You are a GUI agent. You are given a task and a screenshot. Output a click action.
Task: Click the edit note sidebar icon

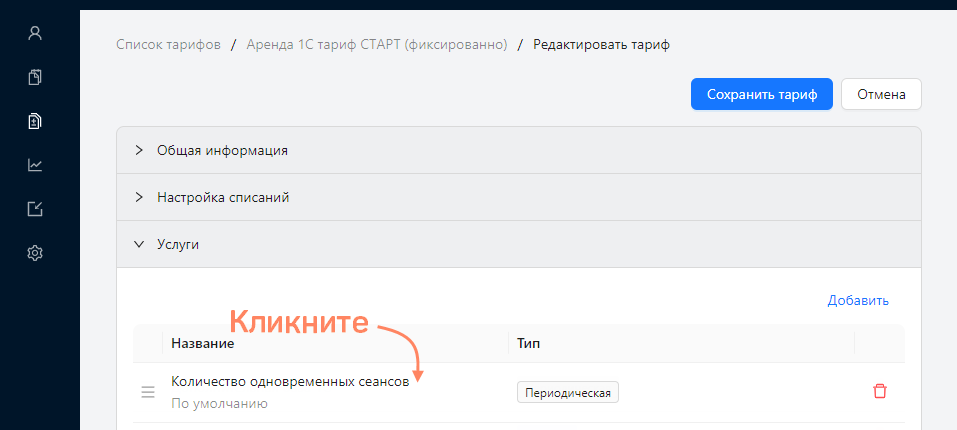point(35,209)
